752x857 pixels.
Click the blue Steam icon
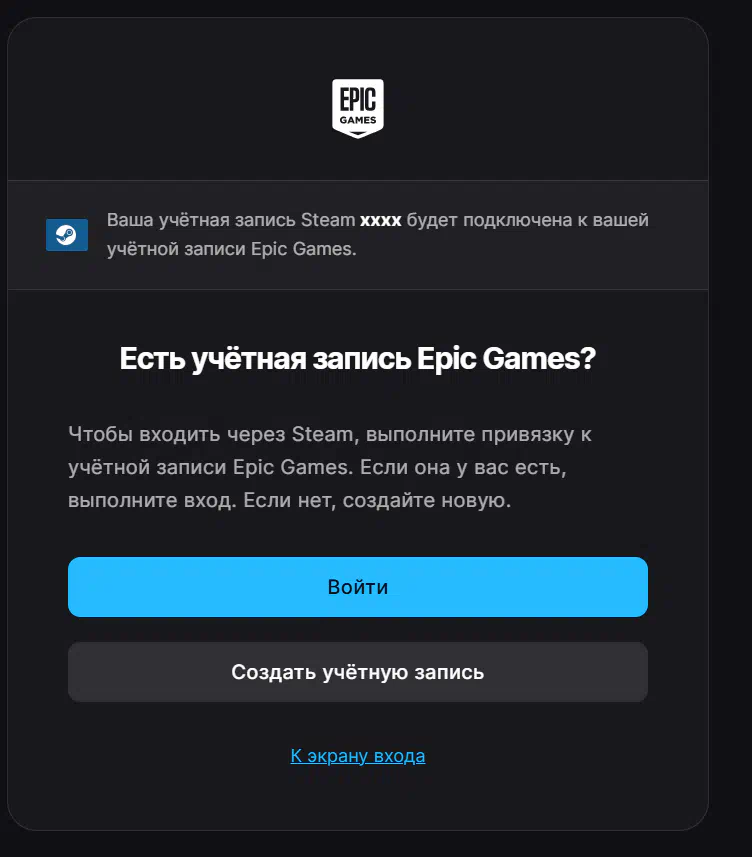(x=67, y=235)
